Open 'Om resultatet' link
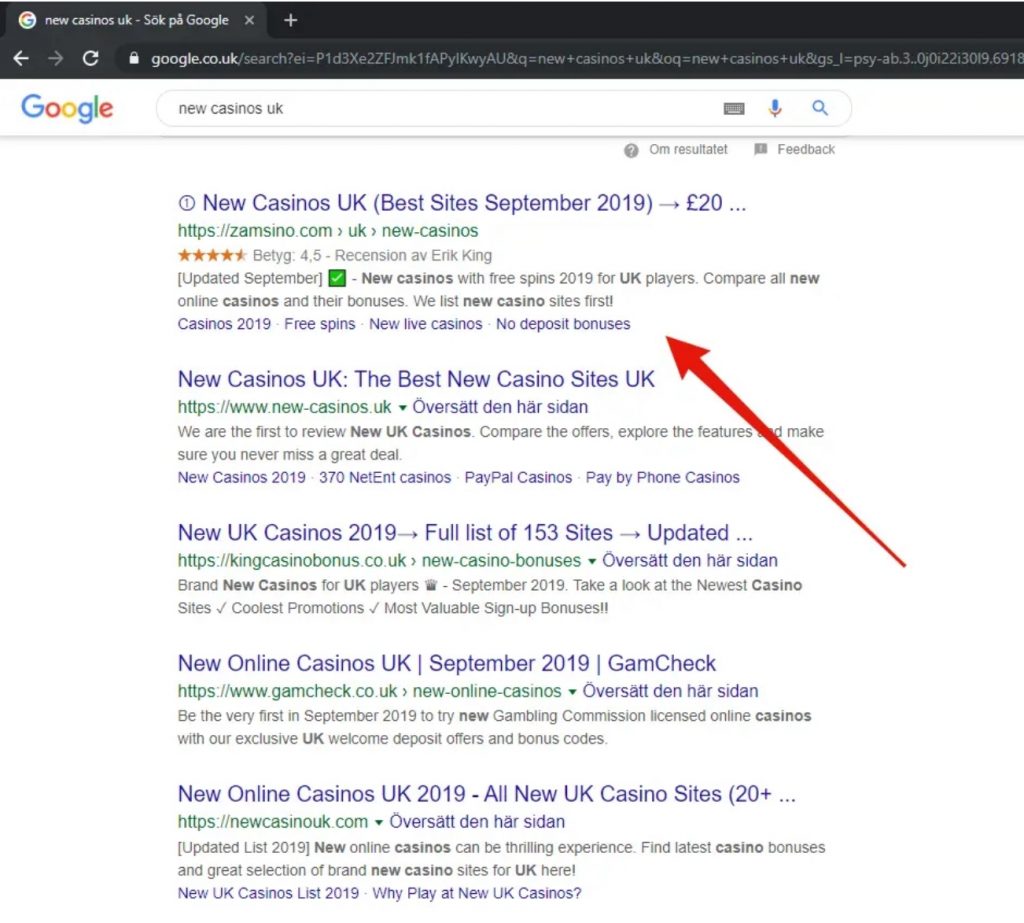This screenshot has width=1024, height=923. point(688,150)
